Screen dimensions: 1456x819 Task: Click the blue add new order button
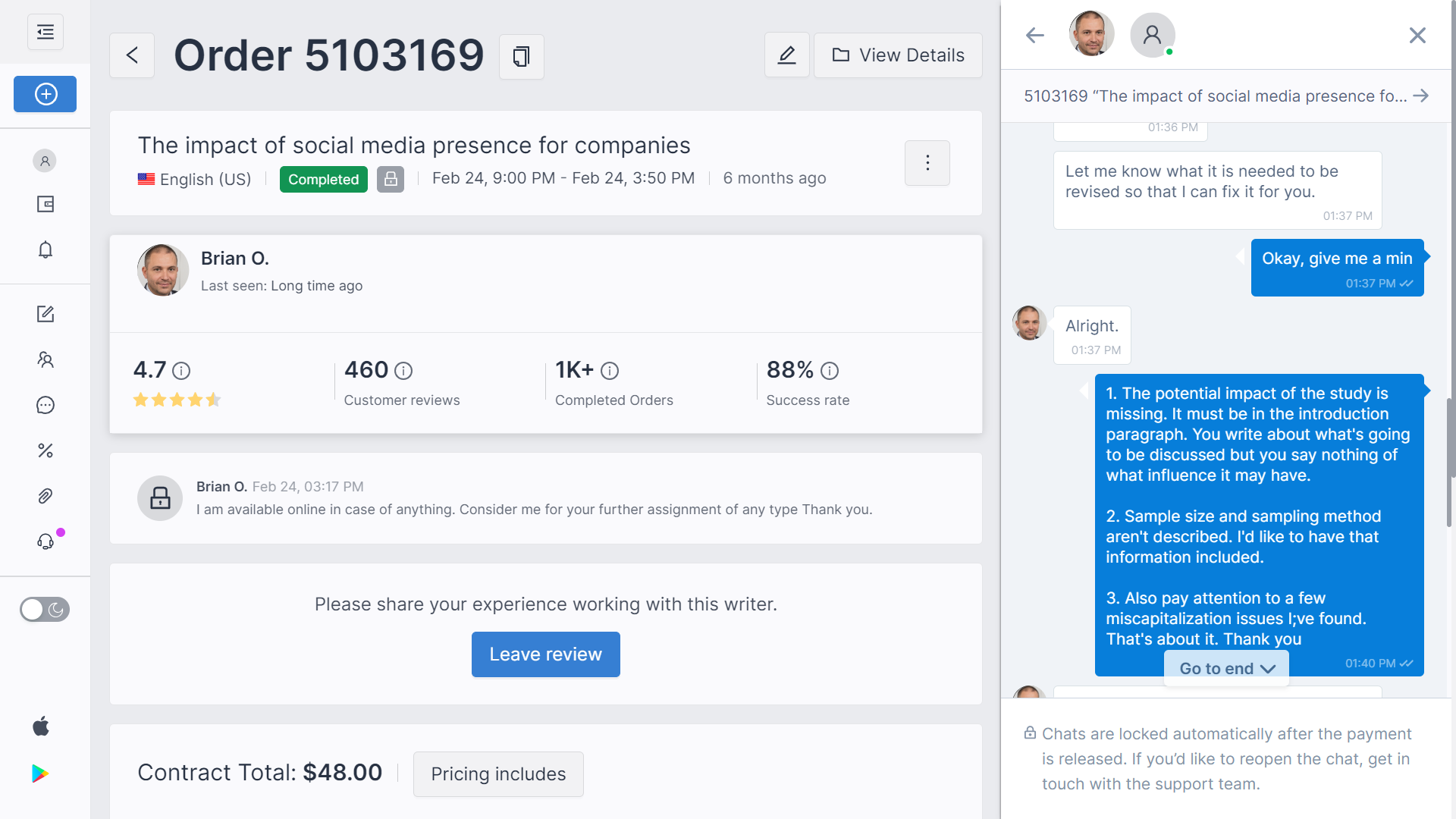(45, 94)
